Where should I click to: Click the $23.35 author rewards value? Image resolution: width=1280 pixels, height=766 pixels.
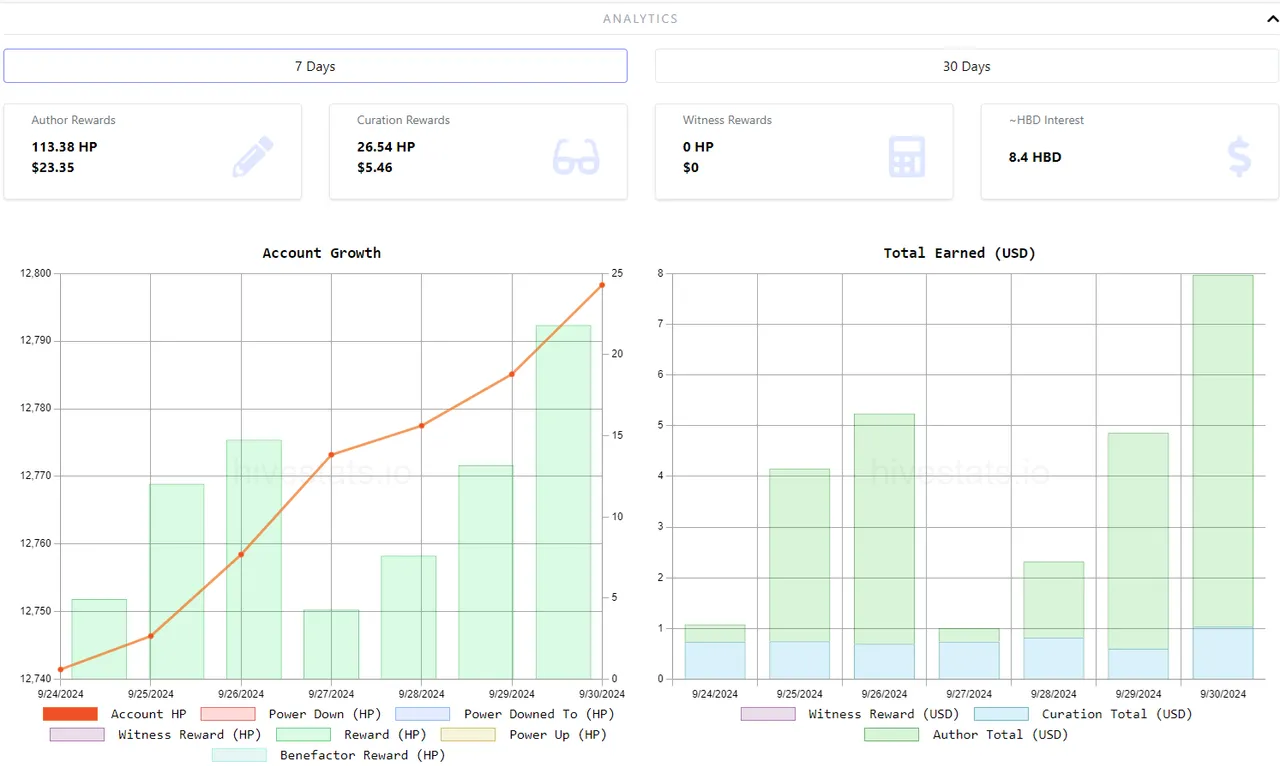click(x=53, y=167)
